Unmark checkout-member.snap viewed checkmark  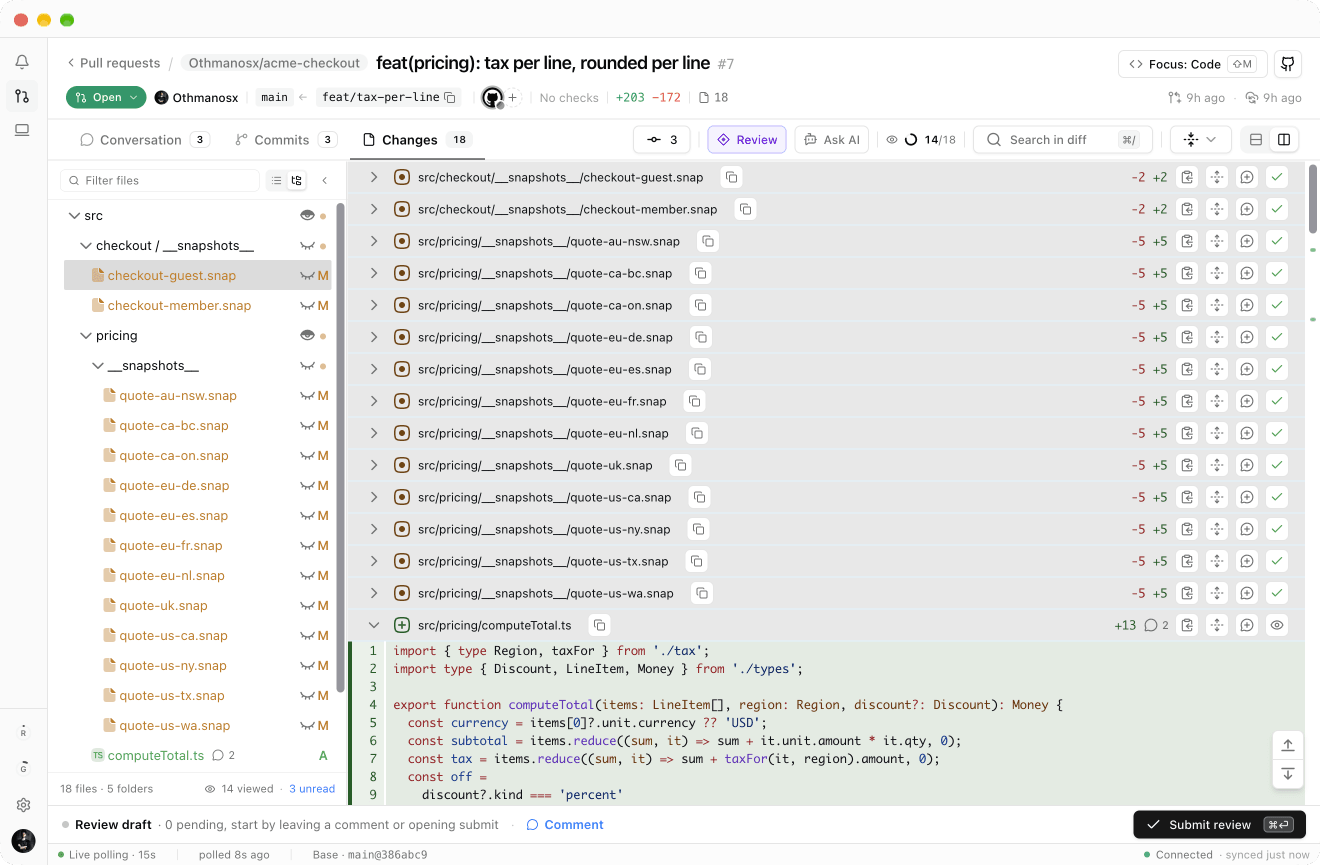(1277, 209)
